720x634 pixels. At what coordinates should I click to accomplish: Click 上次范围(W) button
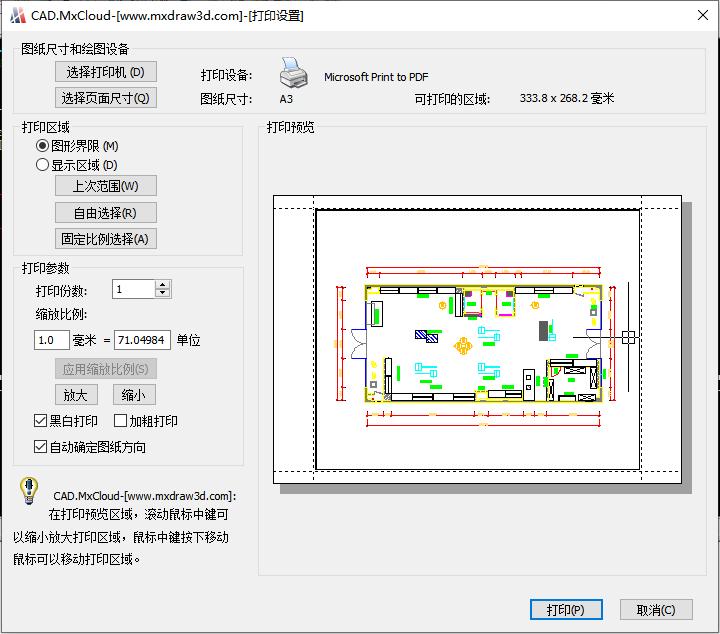click(106, 186)
